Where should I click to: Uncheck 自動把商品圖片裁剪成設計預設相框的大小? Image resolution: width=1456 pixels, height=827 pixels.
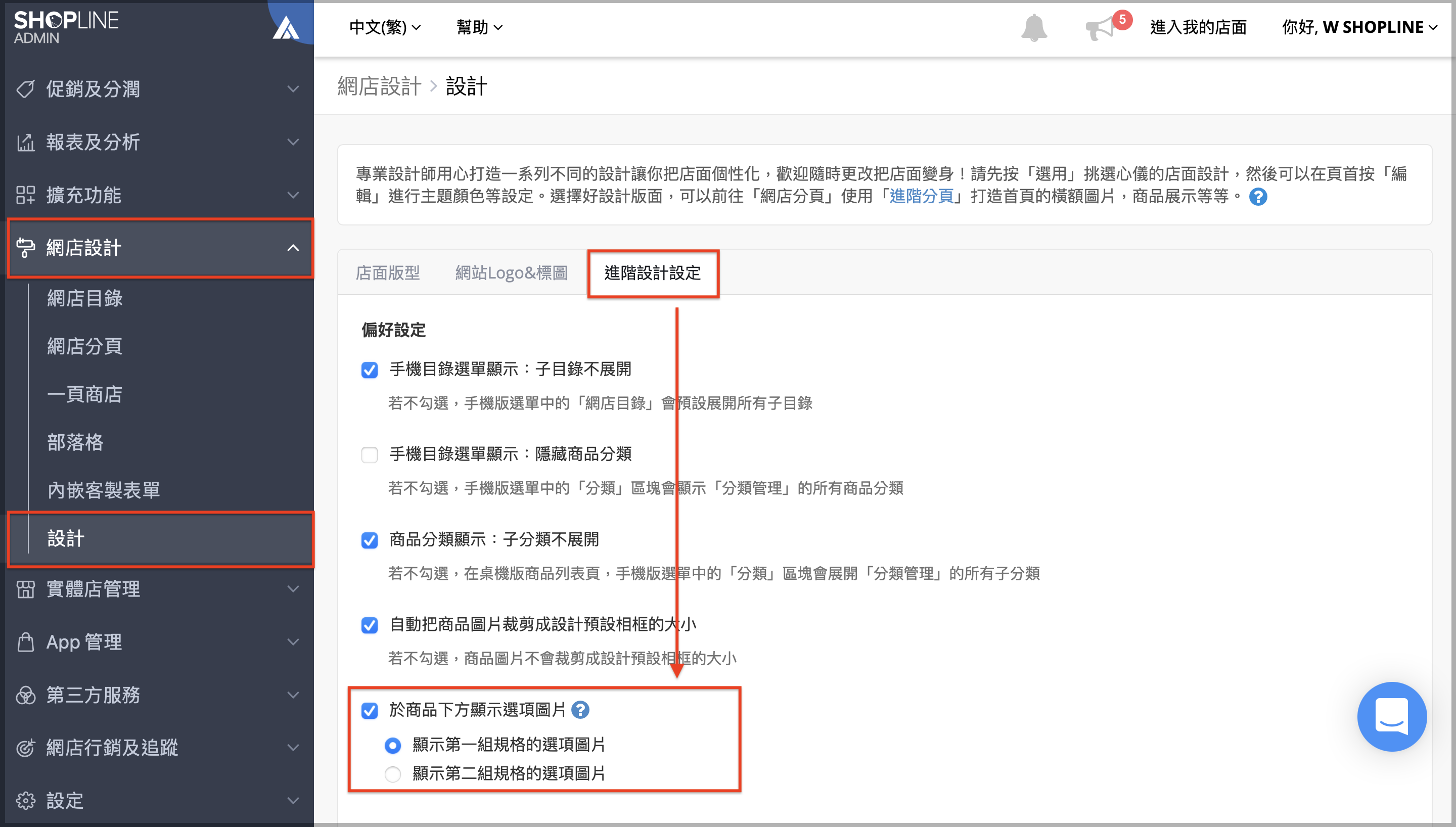(370, 625)
